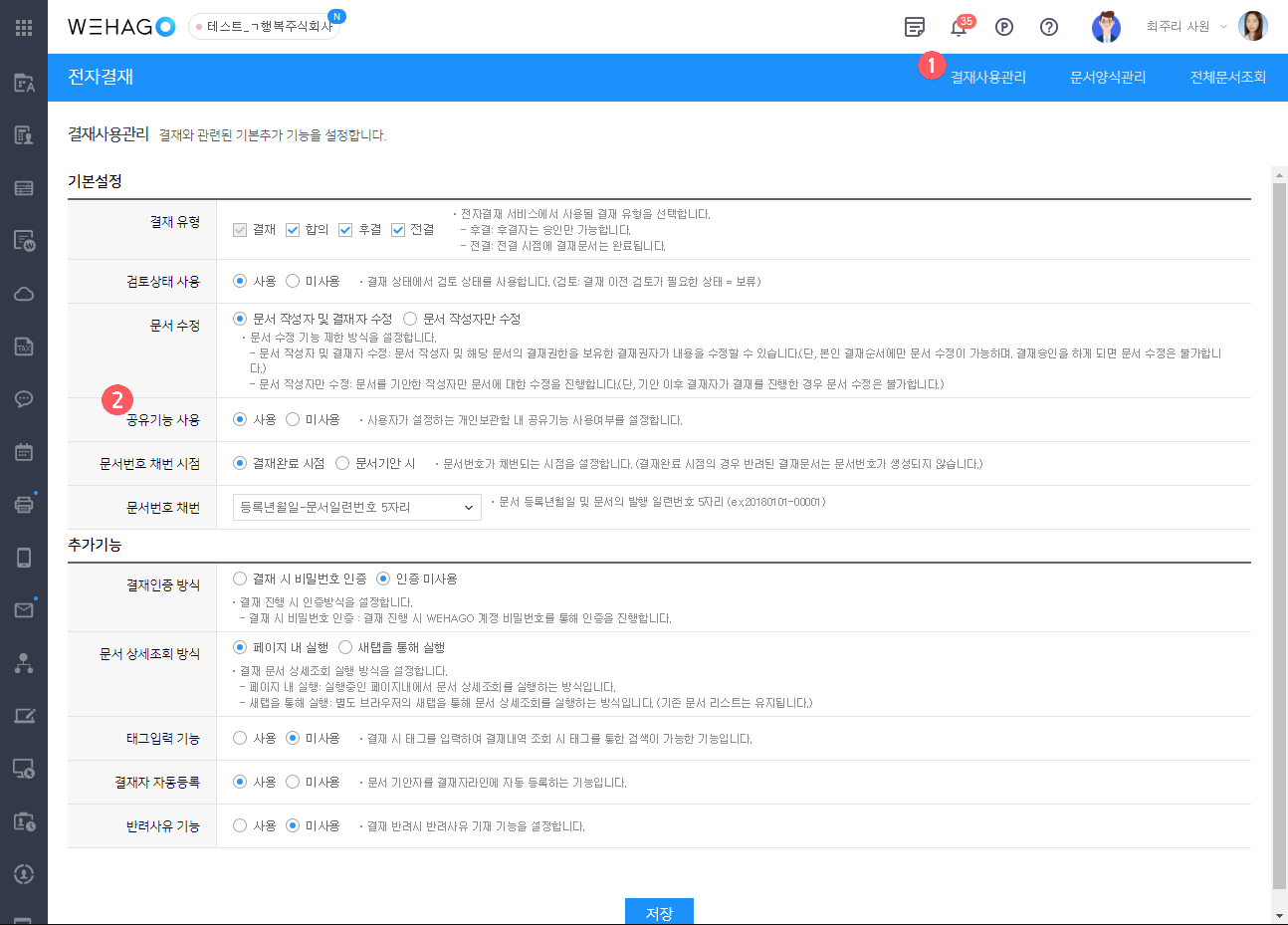Open the cloud icon in left sidebar
The height and width of the screenshot is (925, 1288).
(x=24, y=294)
